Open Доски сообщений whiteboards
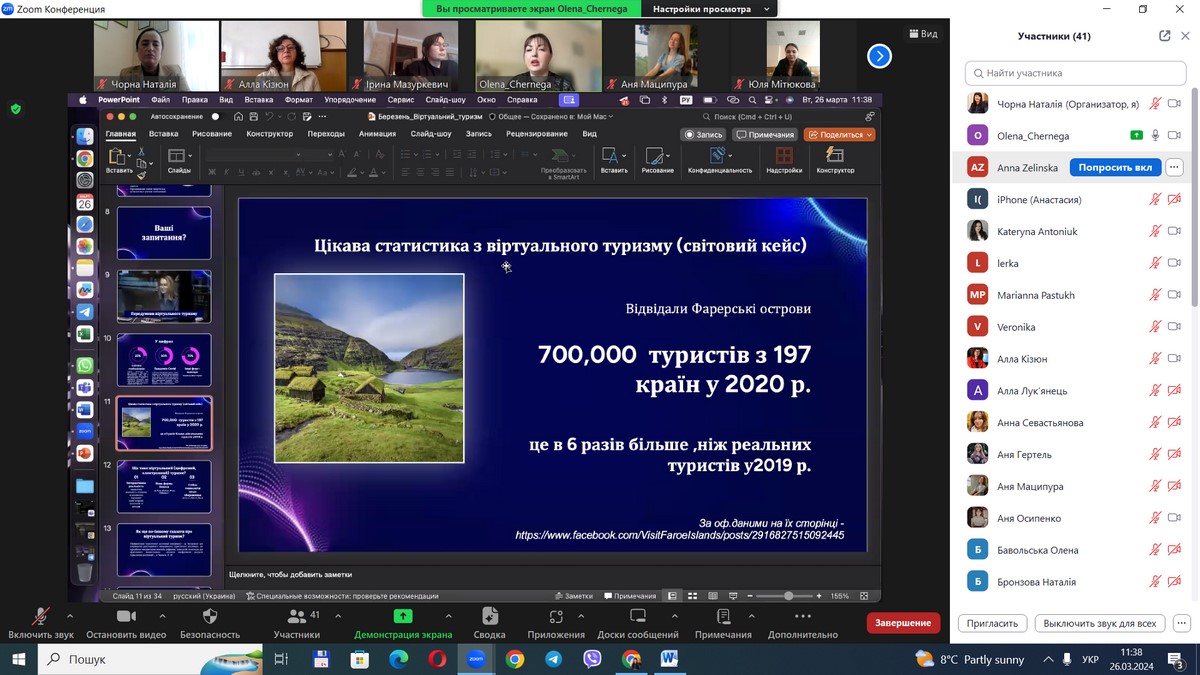Screen dimensions: 1200x675 [x=638, y=617]
